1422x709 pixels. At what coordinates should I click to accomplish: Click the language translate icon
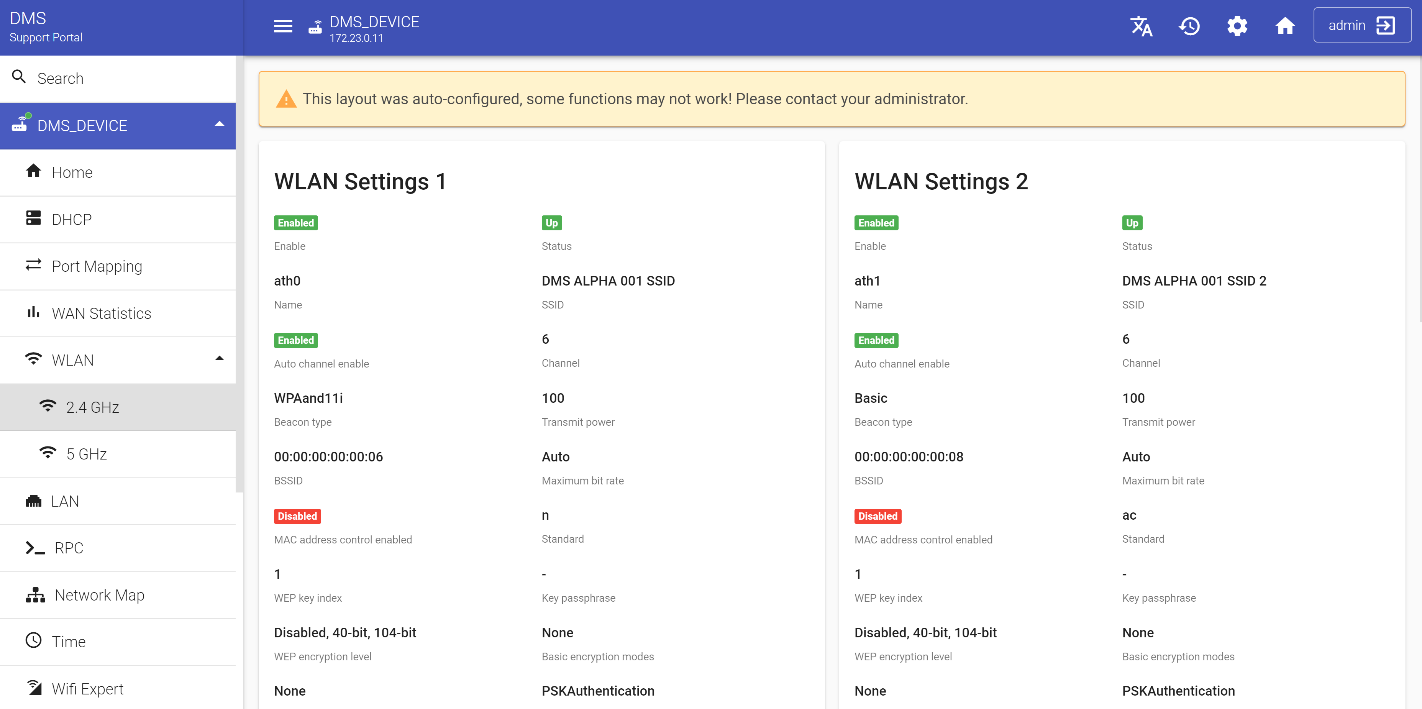click(1141, 27)
